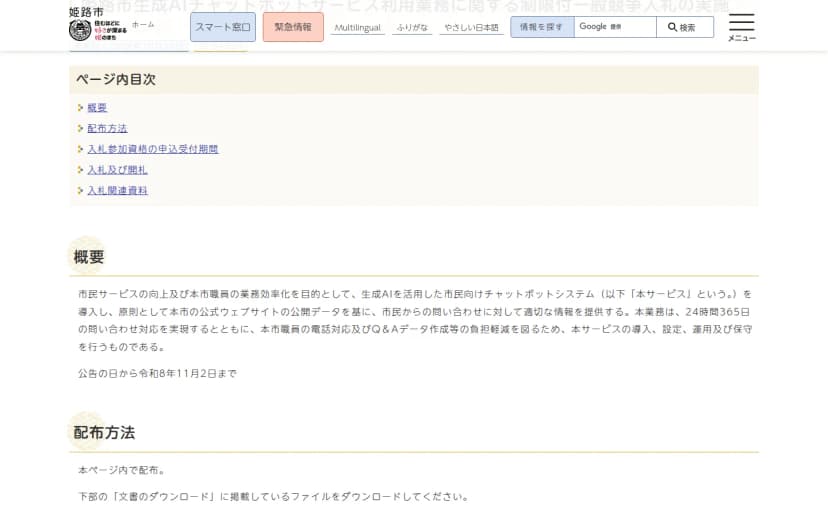Select the Multilingual link
This screenshot has width=828, height=518.
click(x=357, y=27)
